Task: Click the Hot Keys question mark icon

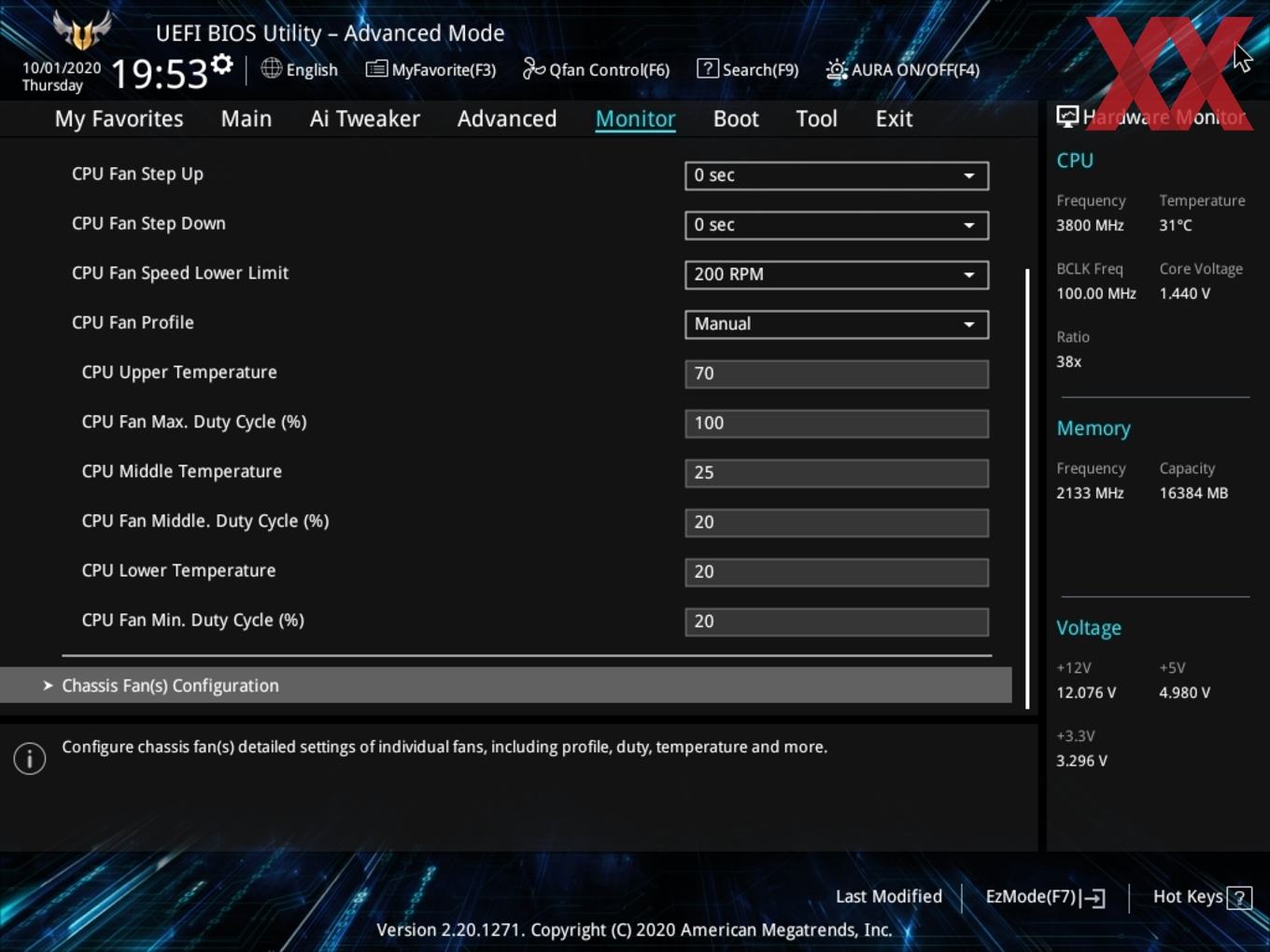Action: click(1239, 898)
